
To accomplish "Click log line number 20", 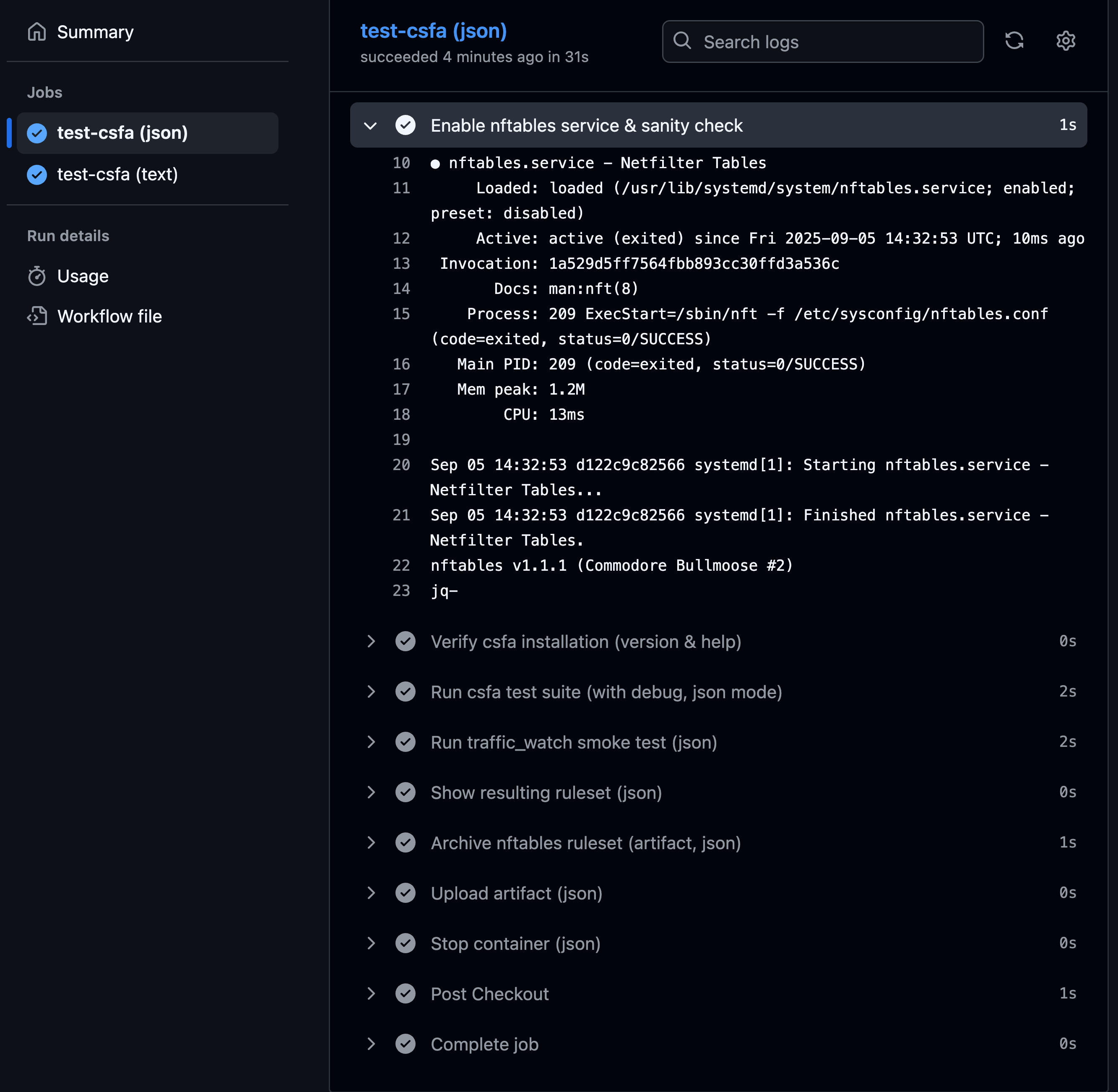I will pos(402,465).
